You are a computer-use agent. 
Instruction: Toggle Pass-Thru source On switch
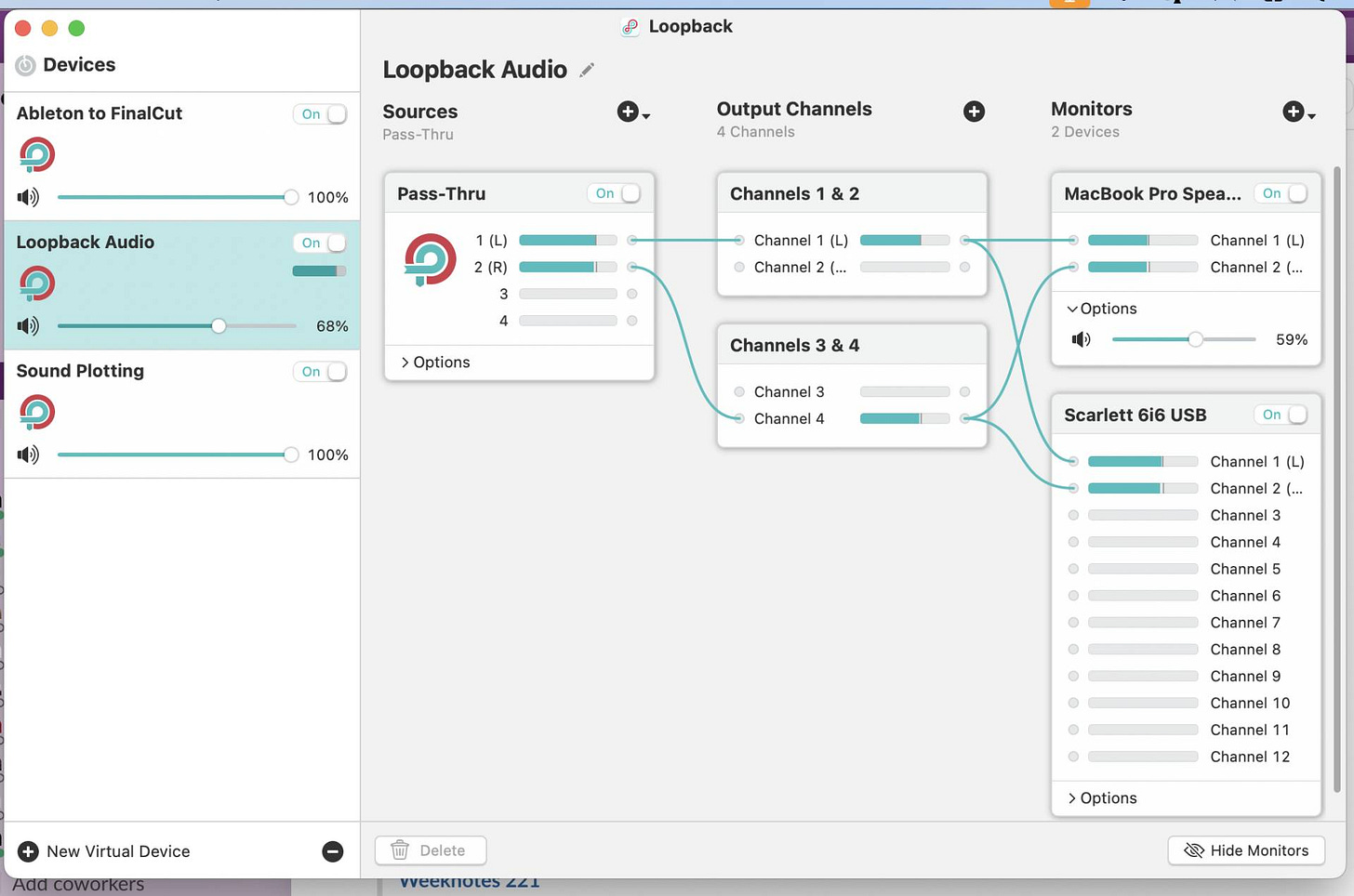[x=615, y=193]
